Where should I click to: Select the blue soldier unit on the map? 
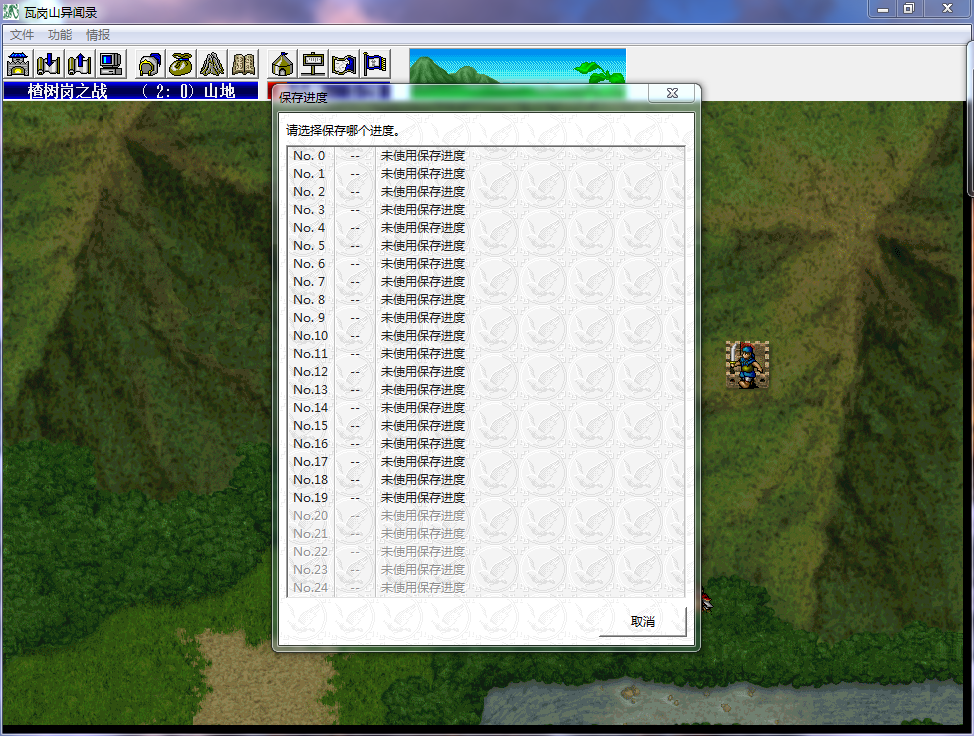point(747,365)
